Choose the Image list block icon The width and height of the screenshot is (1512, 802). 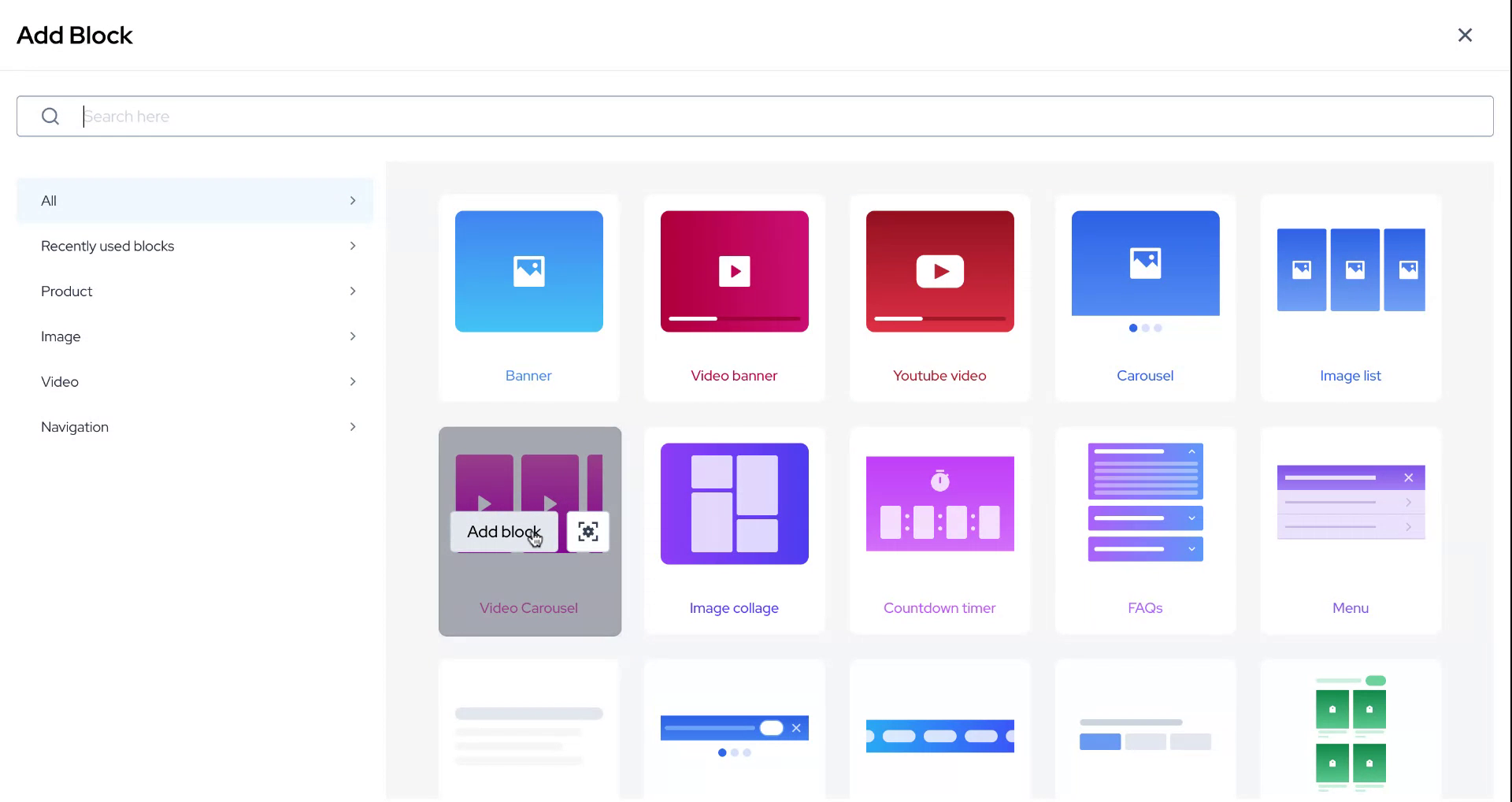[1351, 269]
